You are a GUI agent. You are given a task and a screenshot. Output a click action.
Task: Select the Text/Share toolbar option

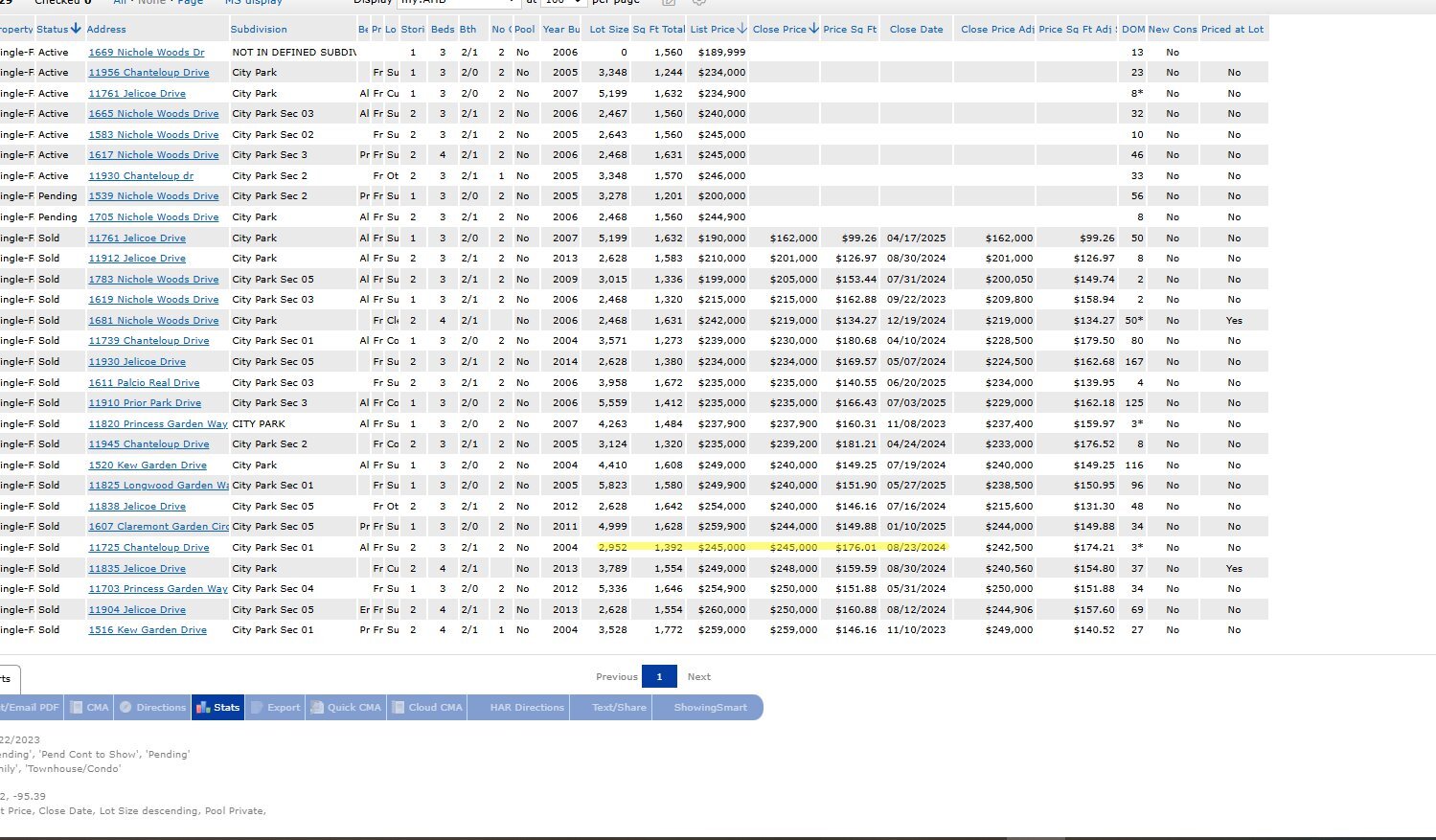pyautogui.click(x=619, y=708)
